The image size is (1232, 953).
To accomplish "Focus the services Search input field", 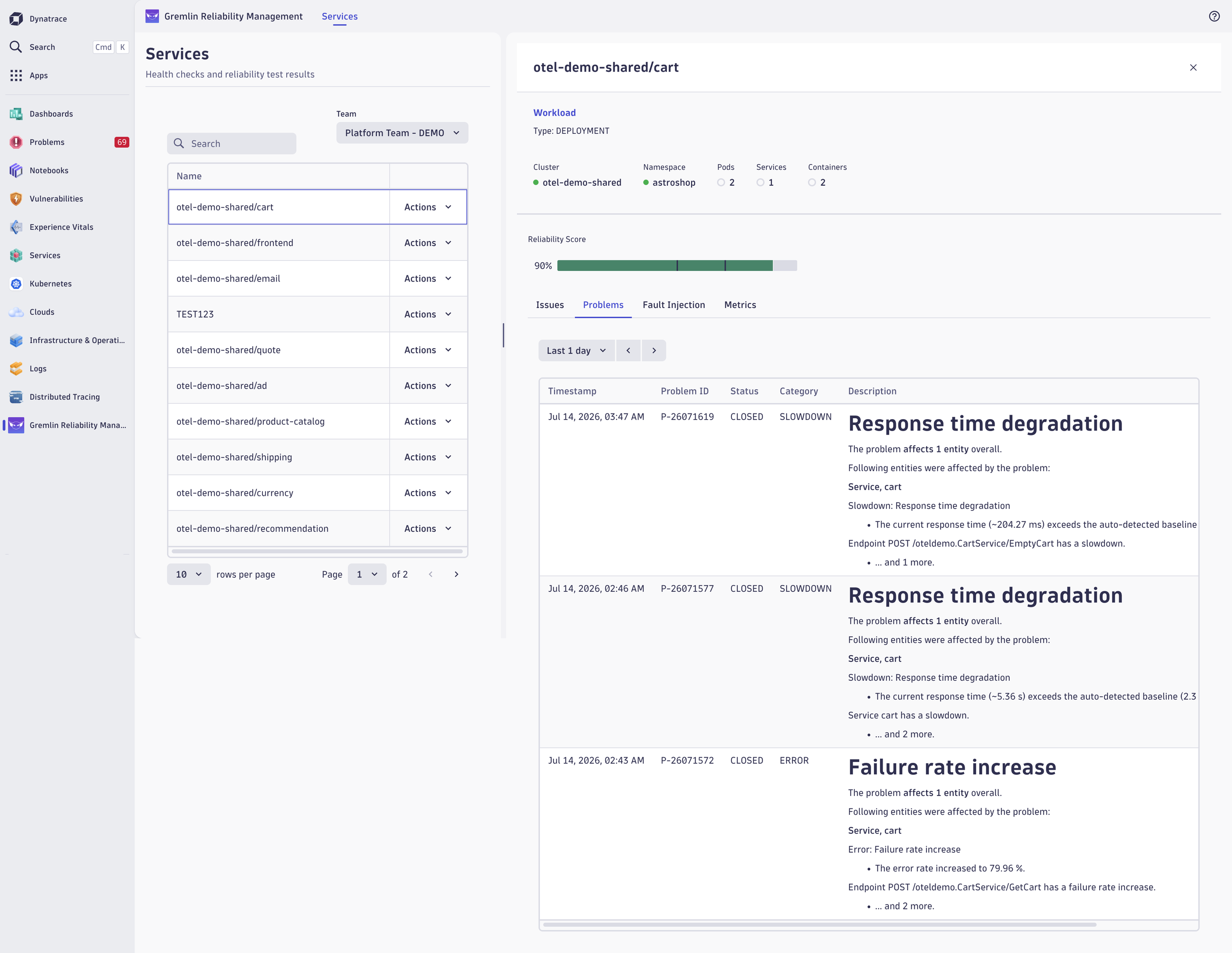I will point(231,143).
